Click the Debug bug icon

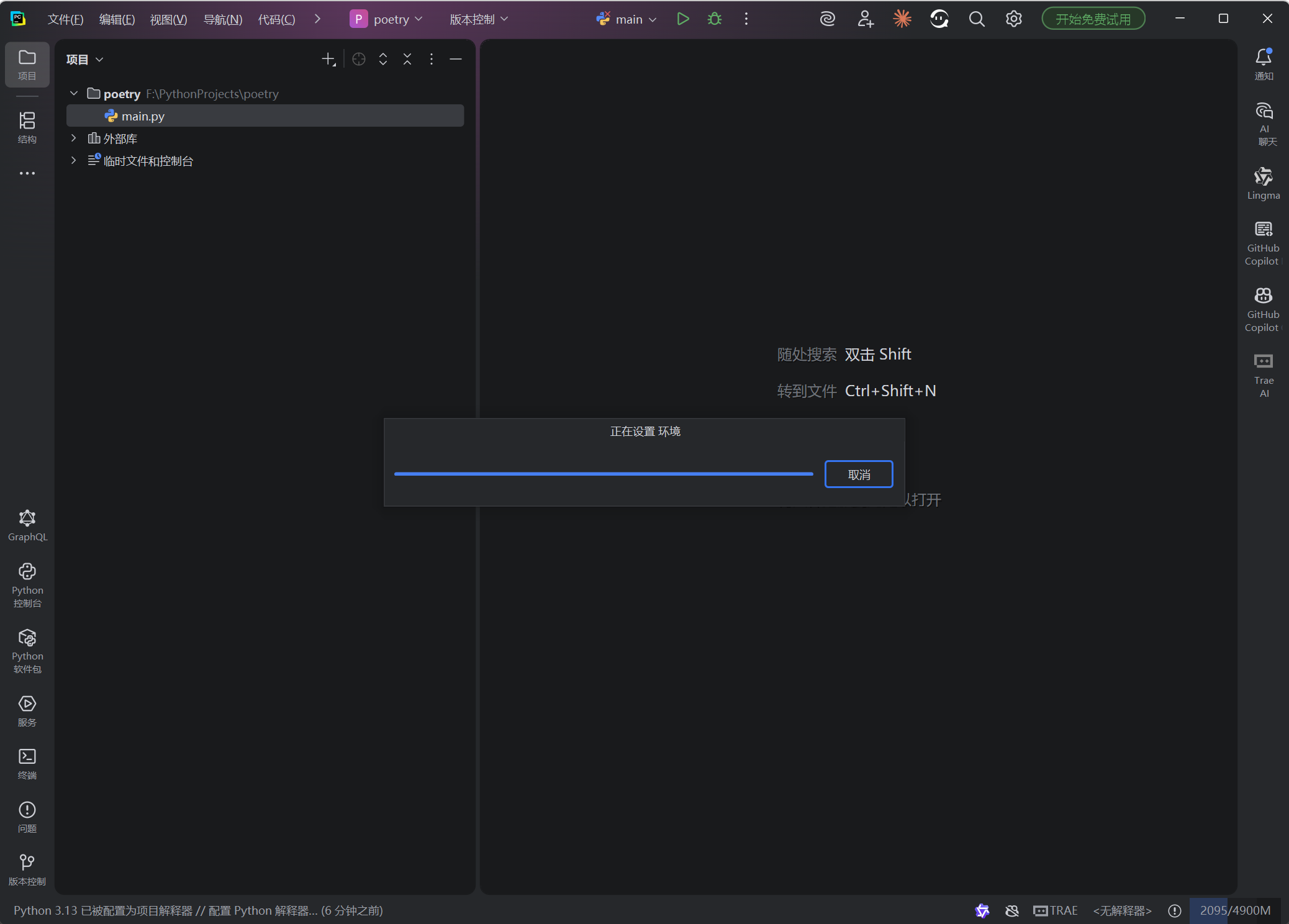tap(715, 19)
